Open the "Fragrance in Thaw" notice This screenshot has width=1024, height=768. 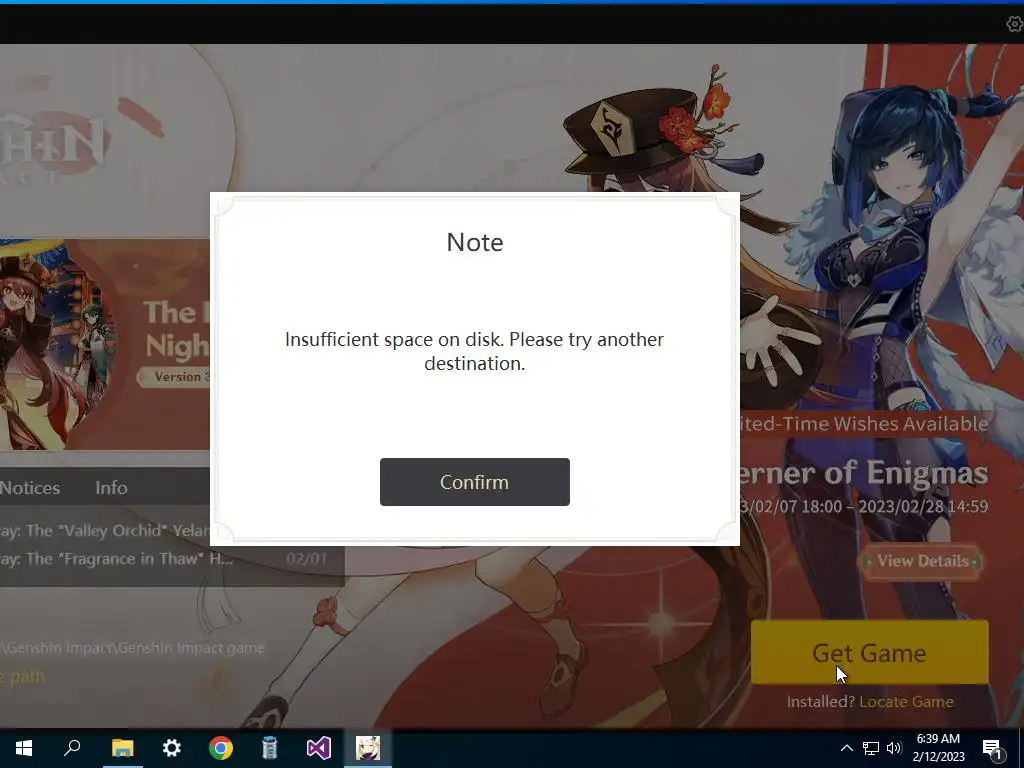click(116, 559)
